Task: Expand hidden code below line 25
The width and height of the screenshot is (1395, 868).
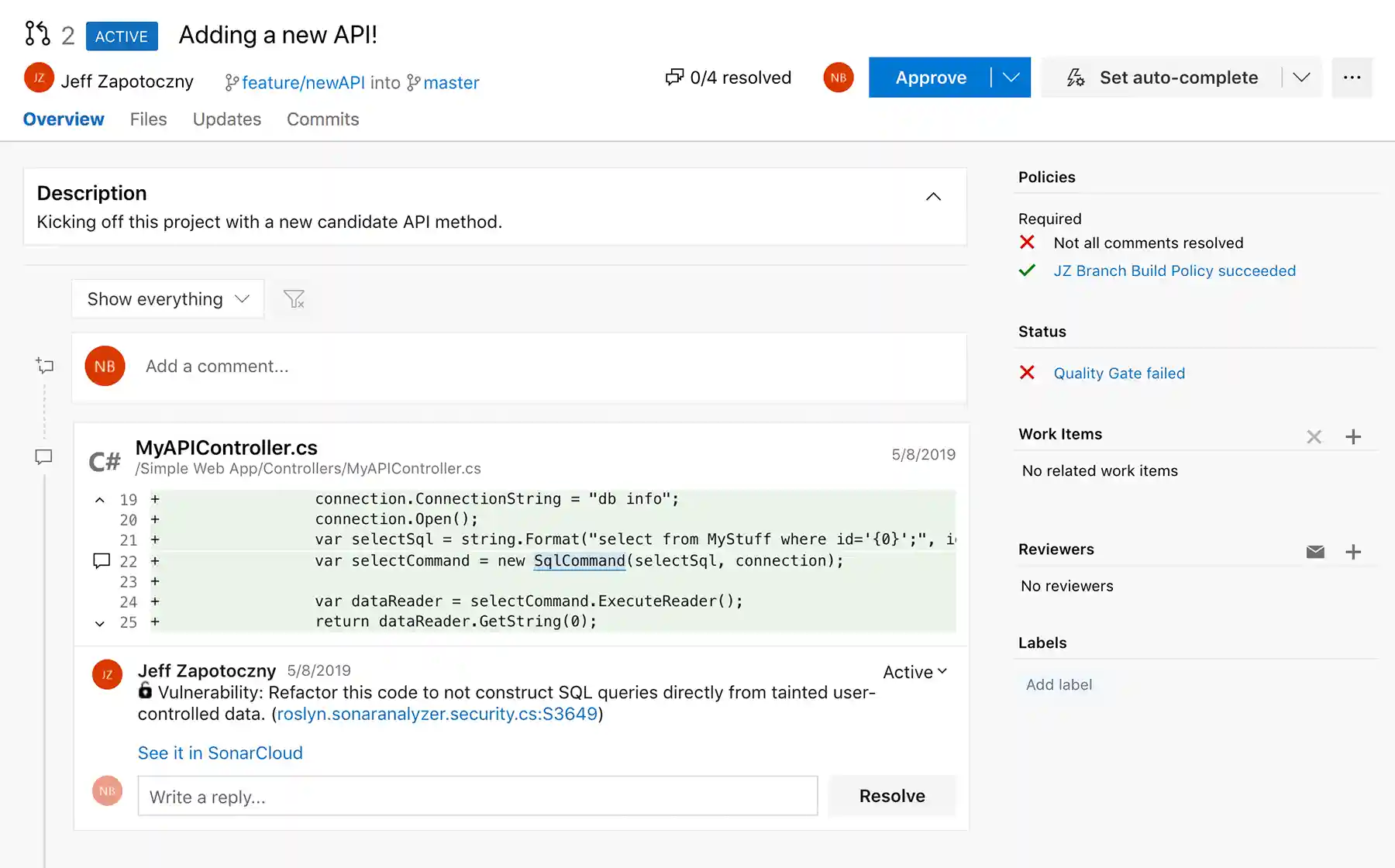Action: pos(99,622)
